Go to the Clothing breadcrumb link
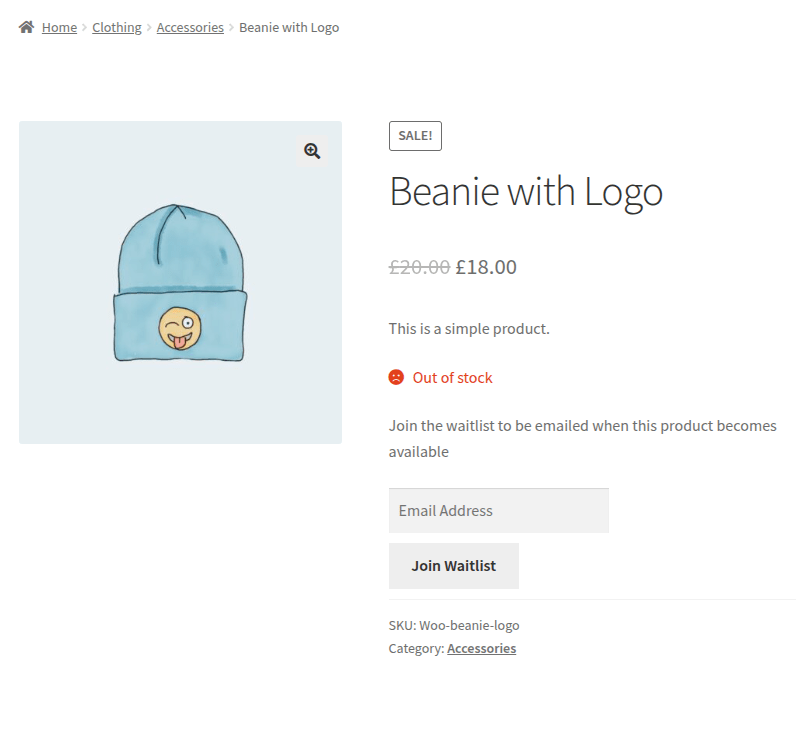Screen dimensions: 796x738 click(117, 28)
